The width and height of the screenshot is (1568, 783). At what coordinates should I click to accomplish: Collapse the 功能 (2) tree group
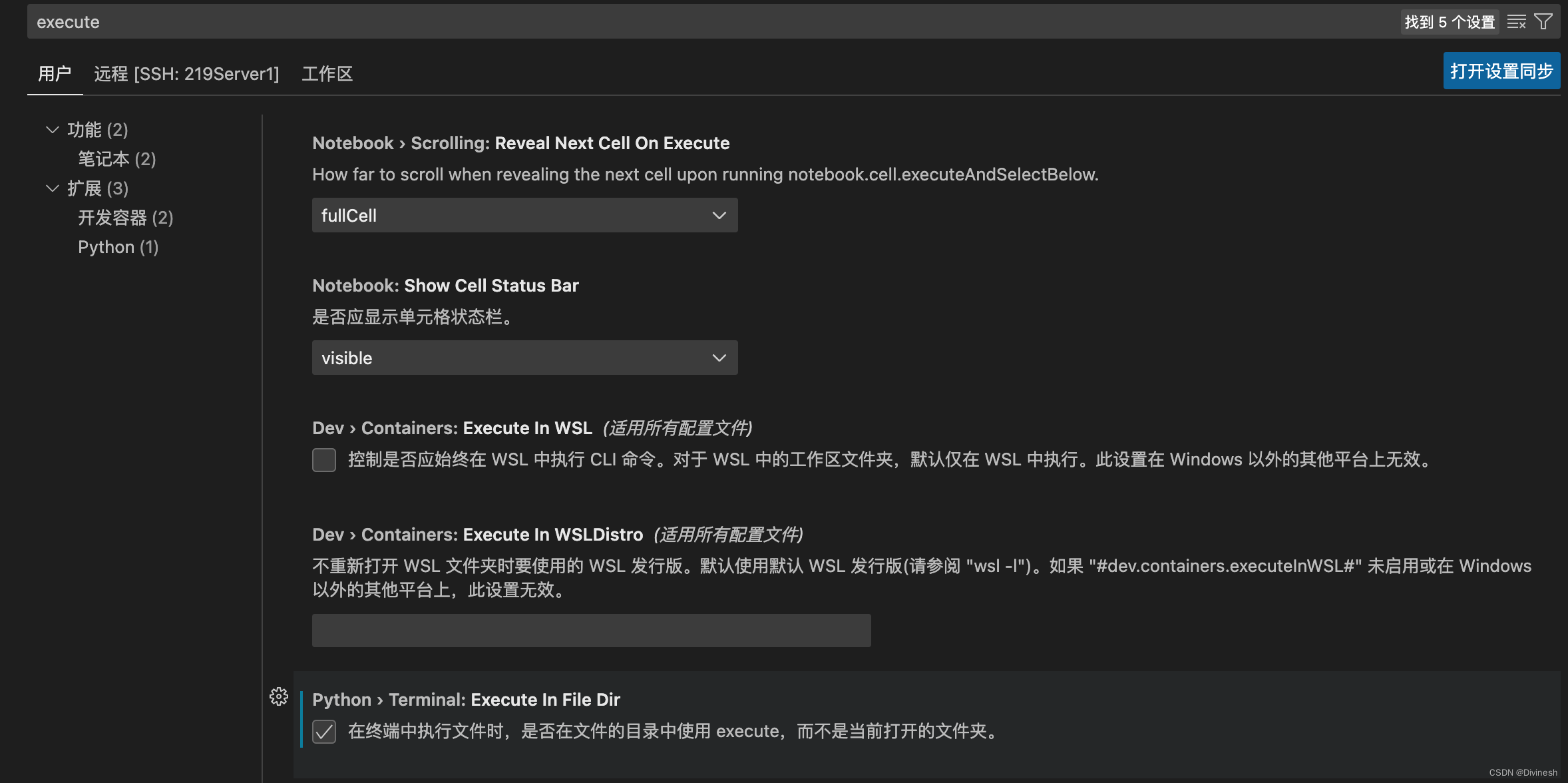point(53,130)
